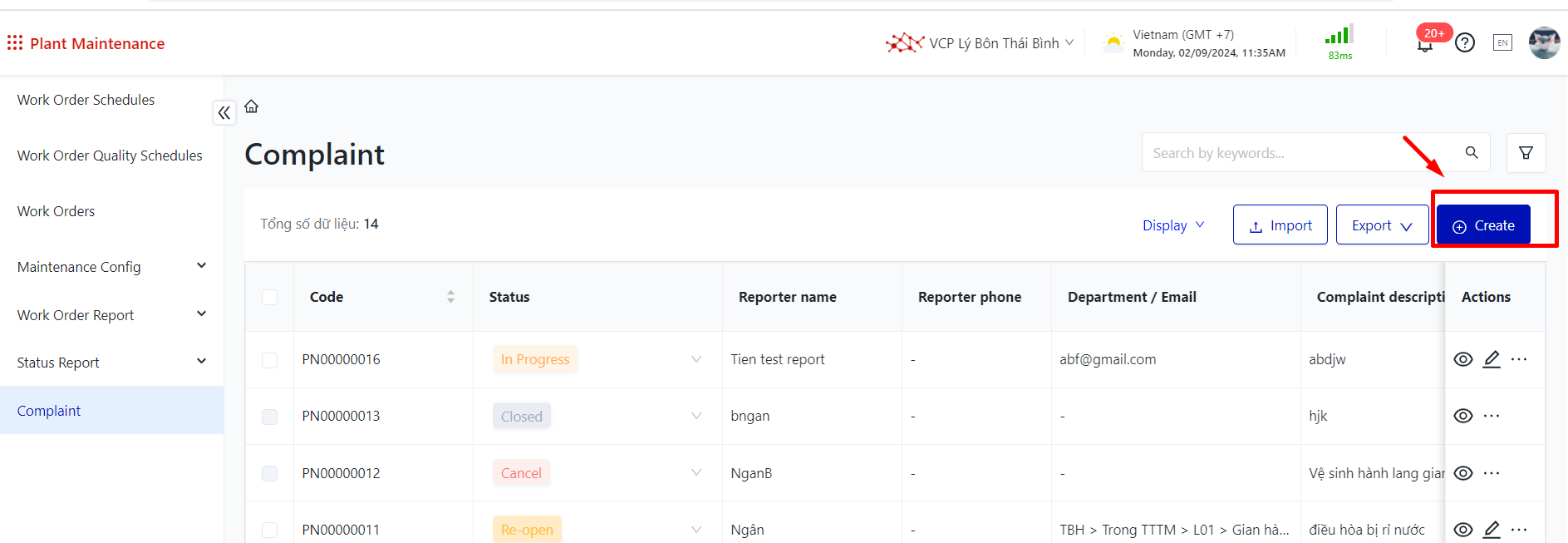Select all rows with header checkbox

click(x=270, y=297)
